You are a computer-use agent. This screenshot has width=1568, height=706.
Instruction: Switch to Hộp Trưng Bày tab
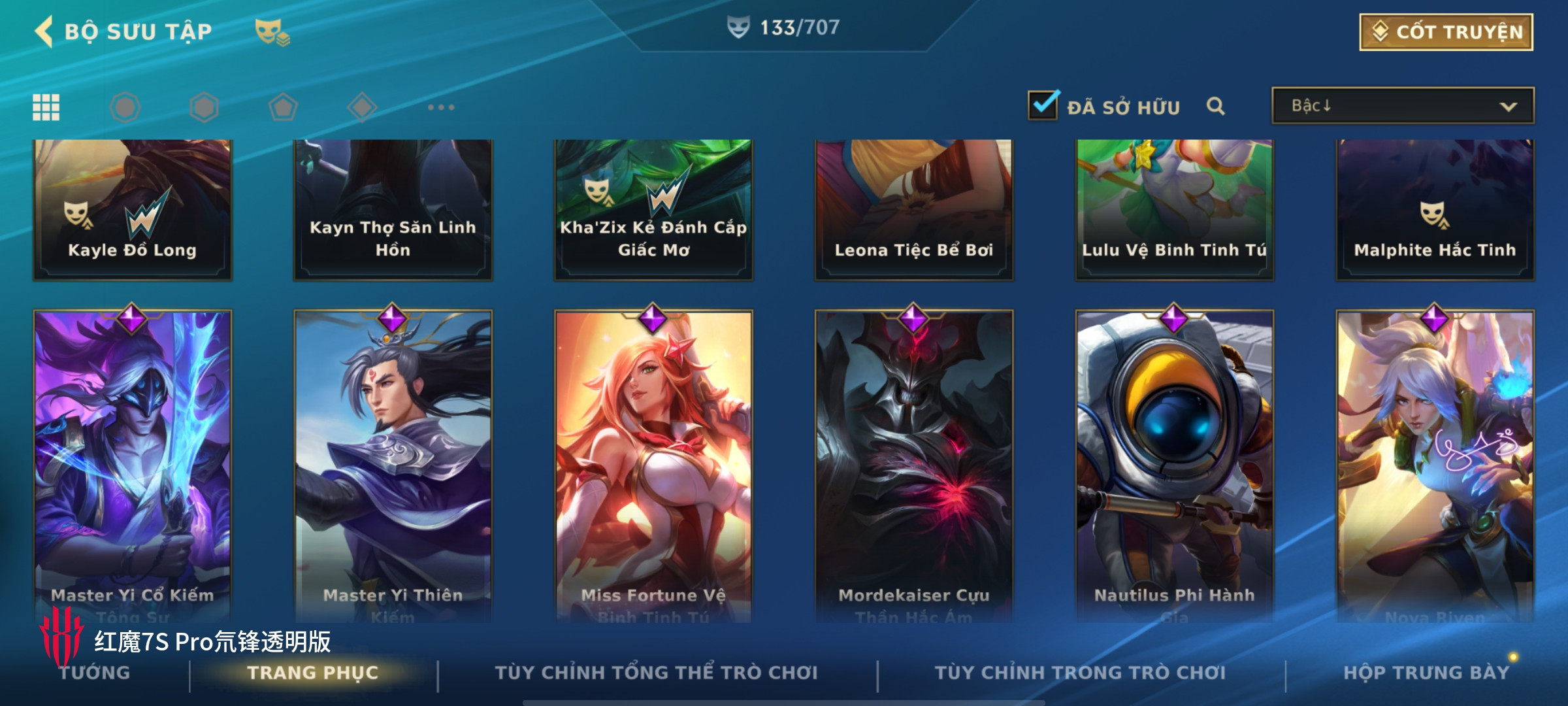(1427, 673)
